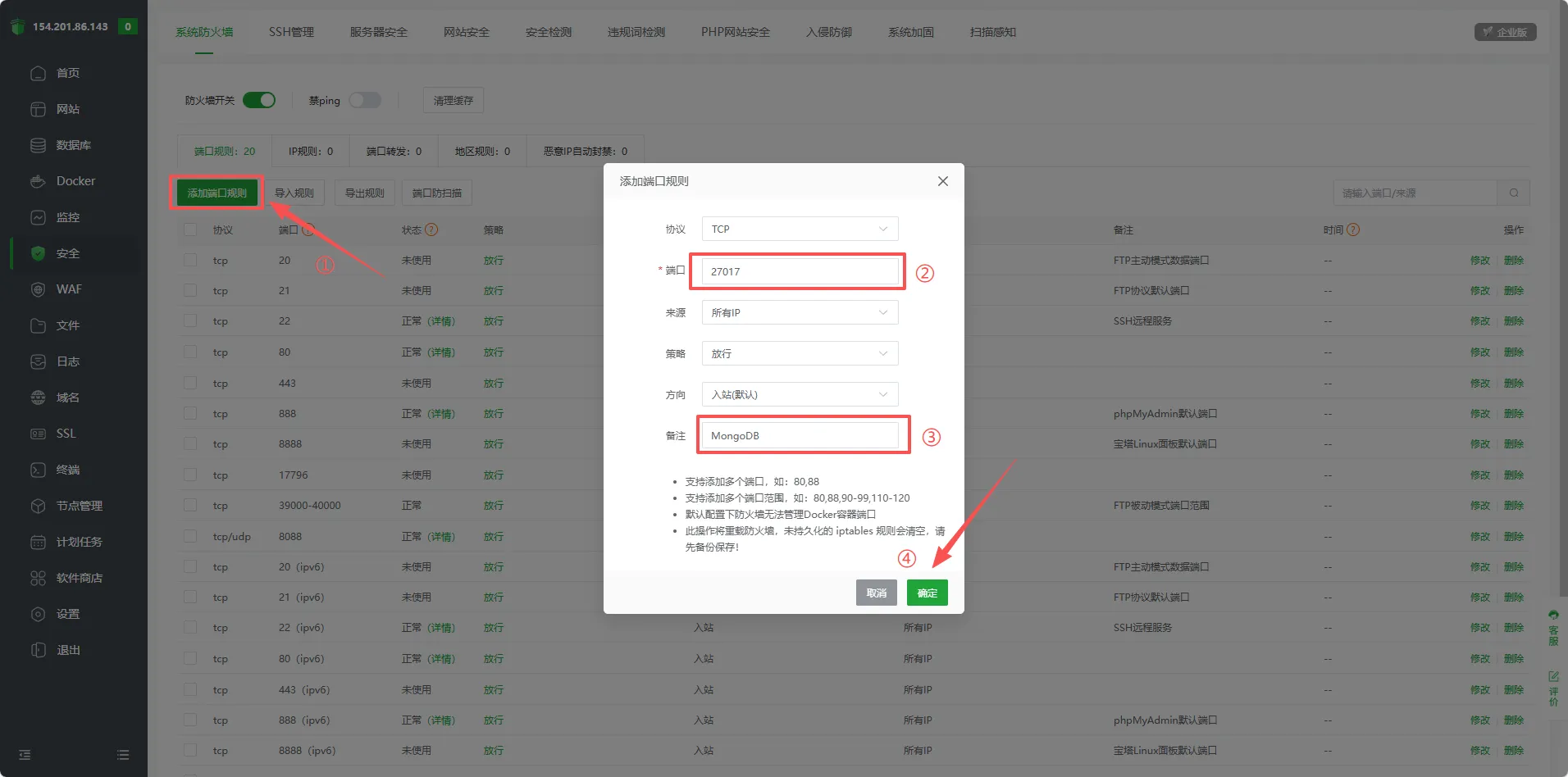
Task: Open the terminal icon in sidebar
Action: [38, 470]
